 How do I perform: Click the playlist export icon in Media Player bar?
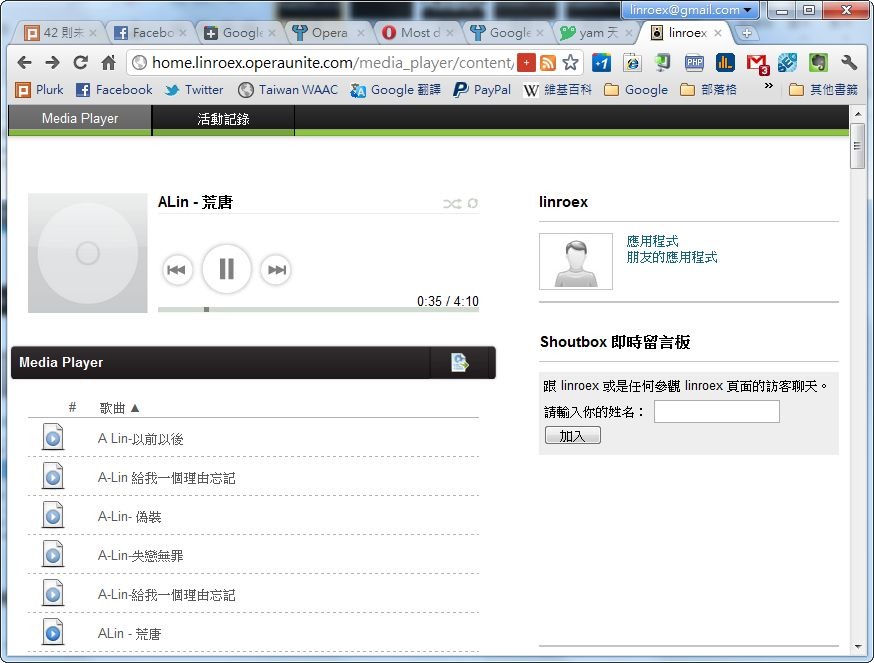[459, 362]
